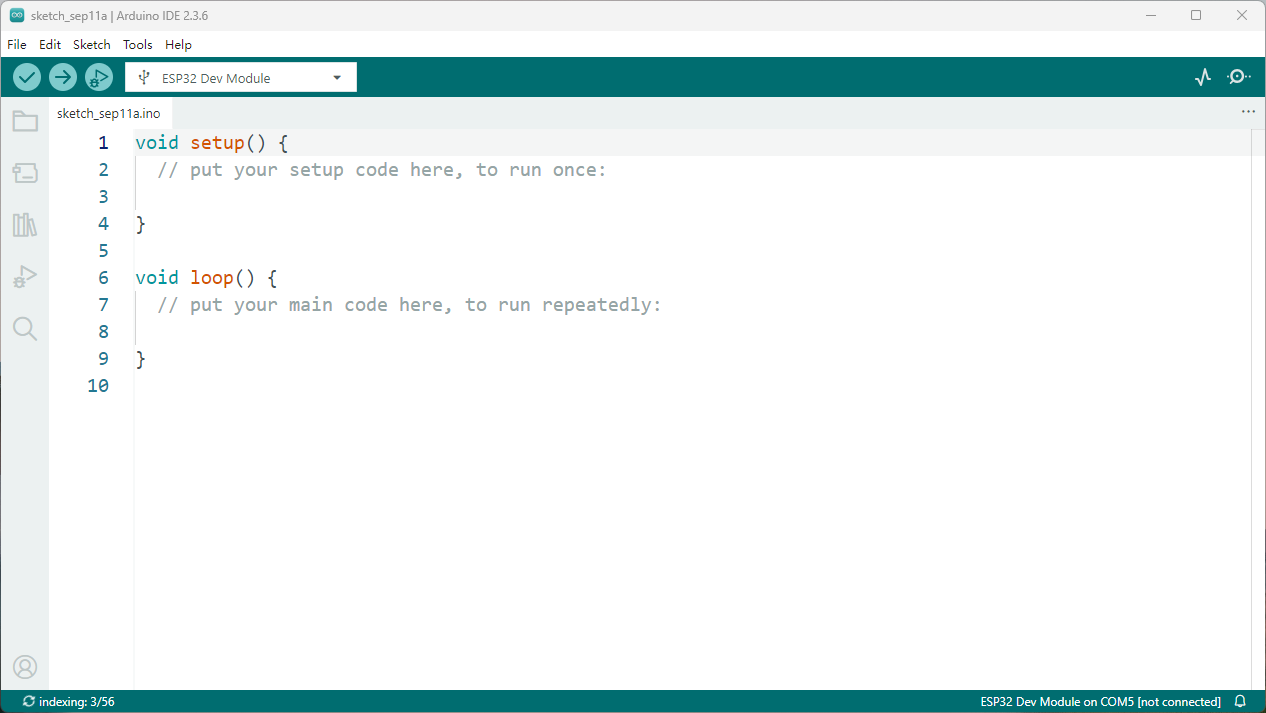Screen dimensions: 1266x713
Task: Open the Help menu
Action: point(178,45)
